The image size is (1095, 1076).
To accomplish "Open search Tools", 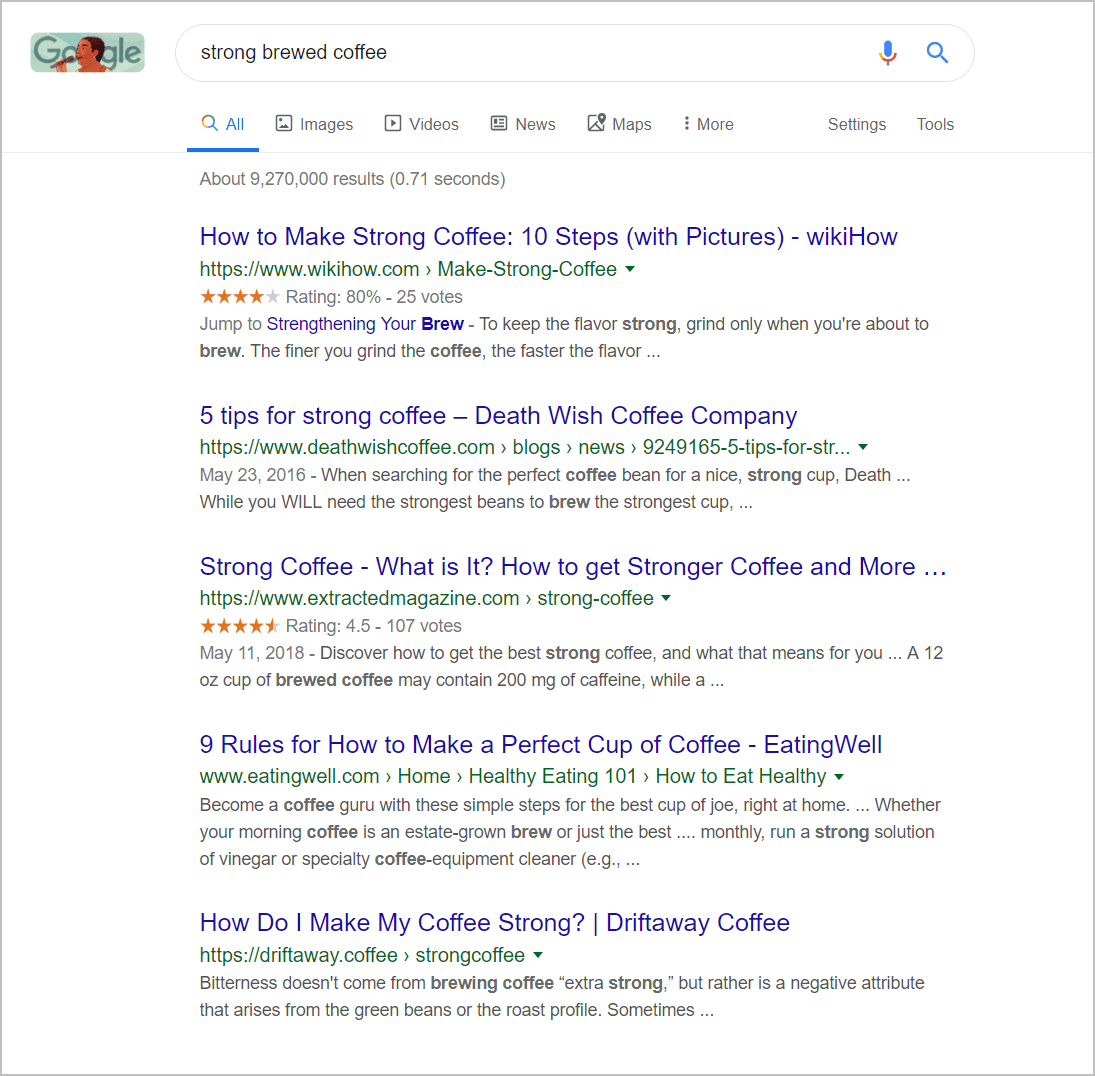I will point(935,124).
